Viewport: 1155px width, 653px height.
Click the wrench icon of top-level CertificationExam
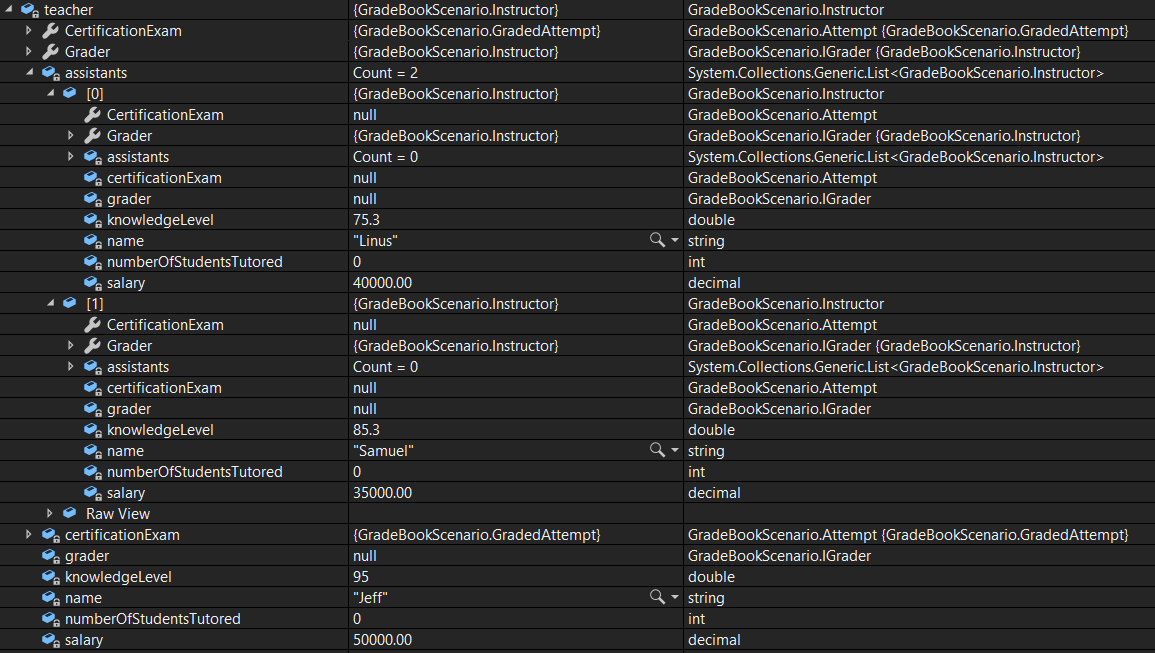click(x=50, y=31)
